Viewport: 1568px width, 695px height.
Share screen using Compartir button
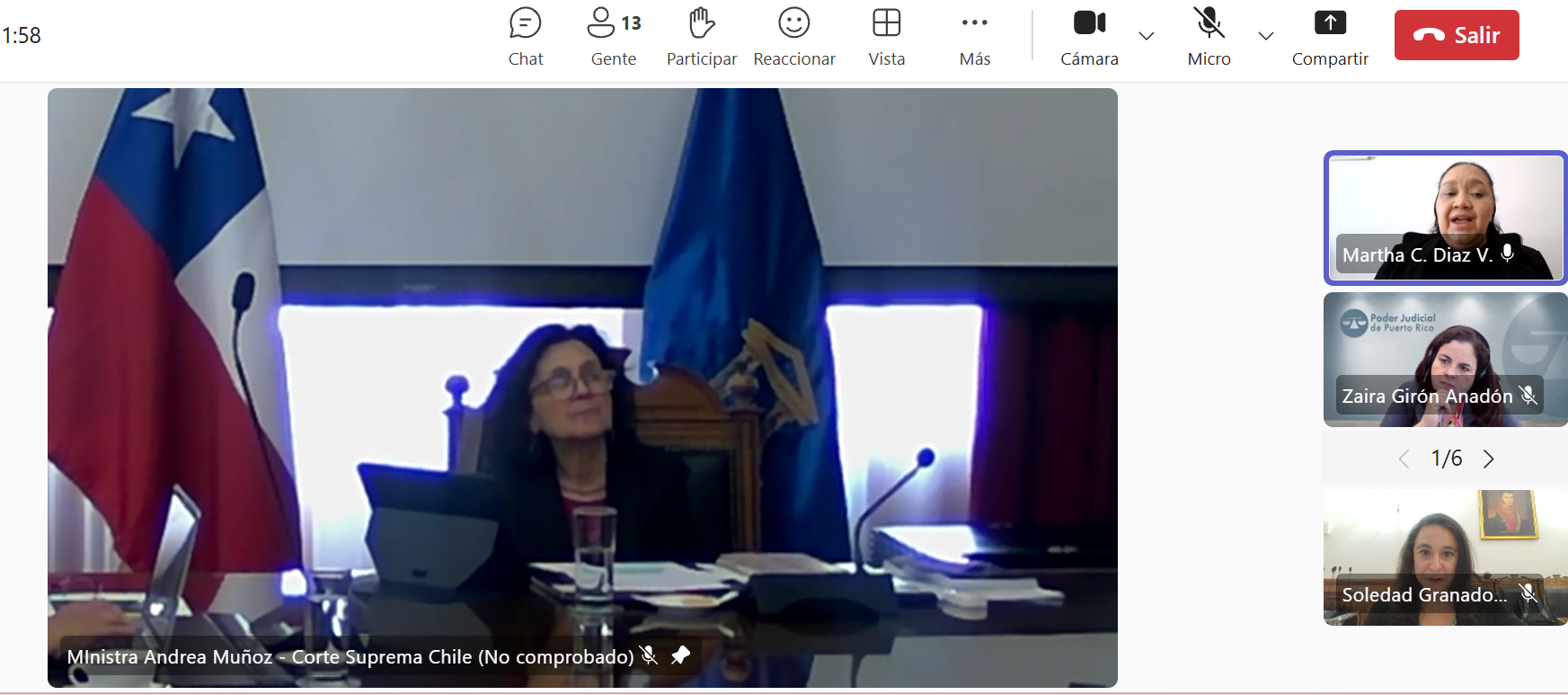1330,37
